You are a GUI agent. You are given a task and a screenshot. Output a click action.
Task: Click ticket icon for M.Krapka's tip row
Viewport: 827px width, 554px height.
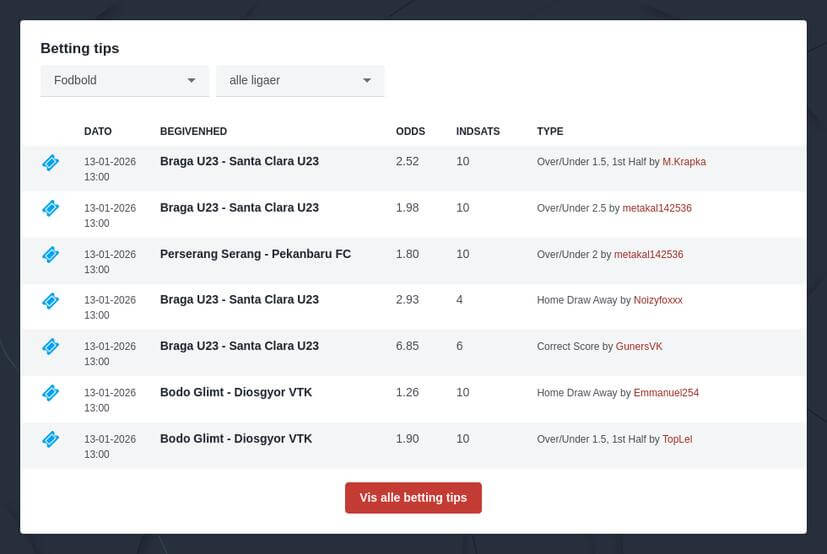[x=51, y=163]
